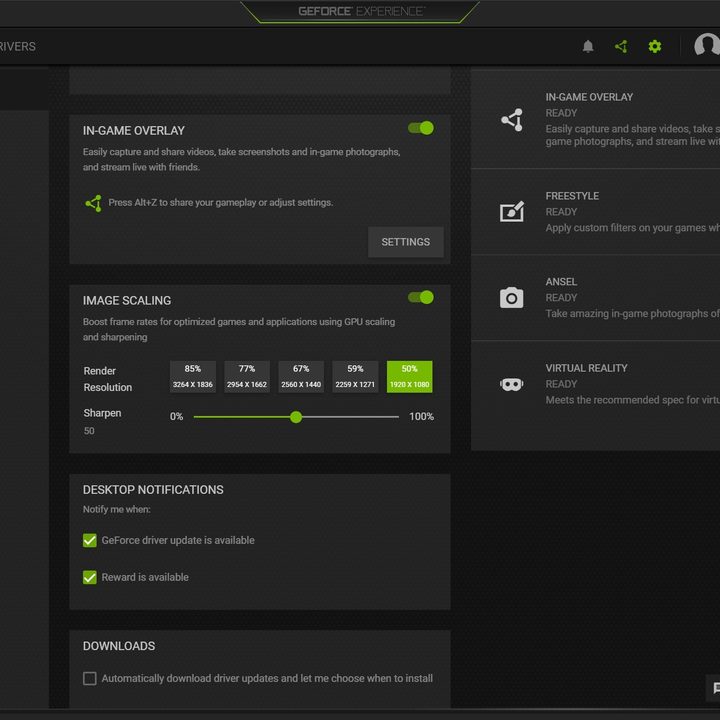Select 77% render resolution 2954 X 1662
Screen dimensions: 720x720
coord(247,377)
